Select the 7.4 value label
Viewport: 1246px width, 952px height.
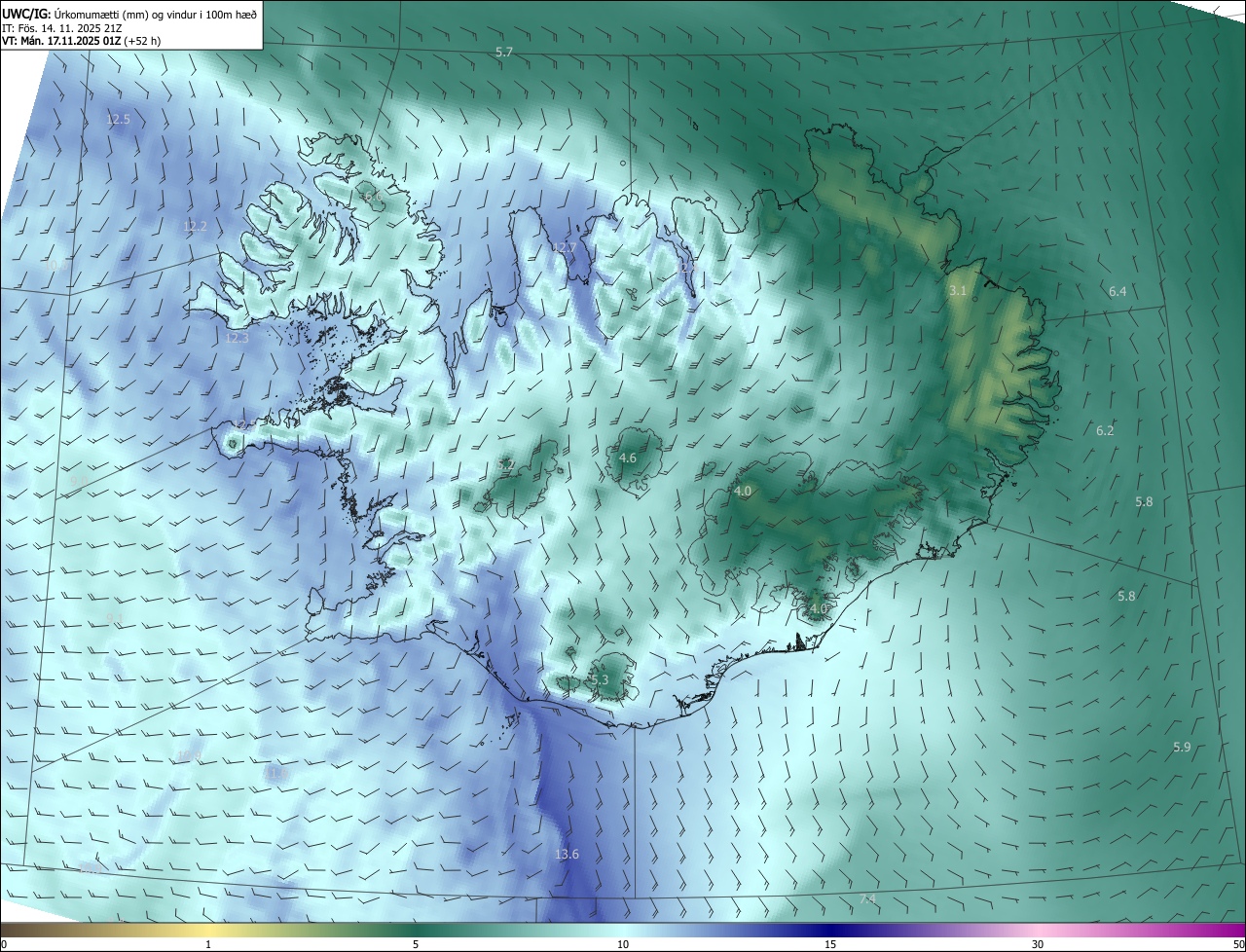[867, 898]
